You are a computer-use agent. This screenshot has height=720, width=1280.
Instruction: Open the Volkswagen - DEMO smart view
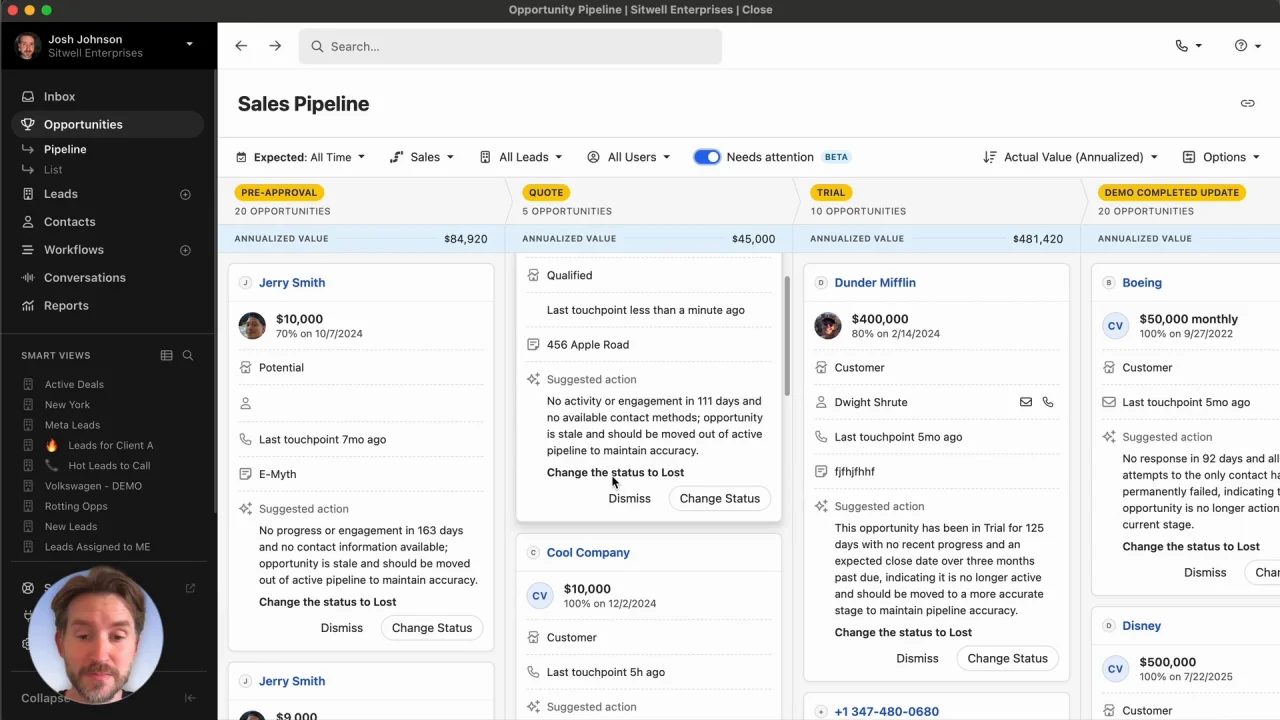(93, 486)
